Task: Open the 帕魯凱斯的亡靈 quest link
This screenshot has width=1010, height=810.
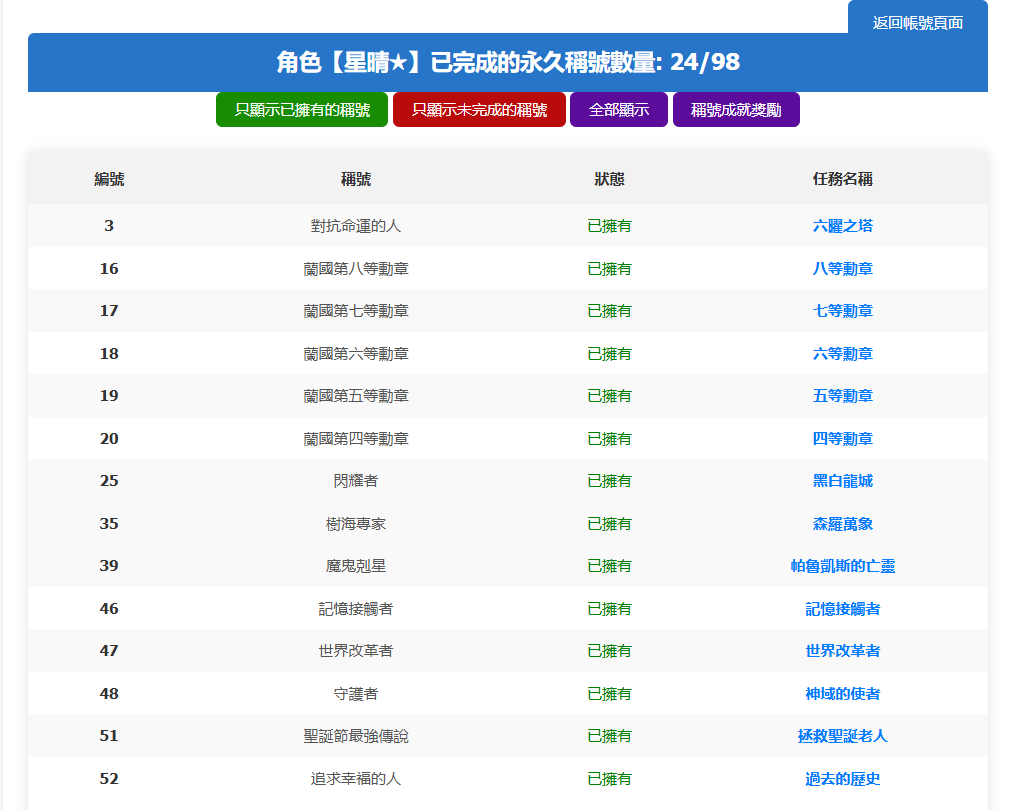Action: tap(843, 566)
